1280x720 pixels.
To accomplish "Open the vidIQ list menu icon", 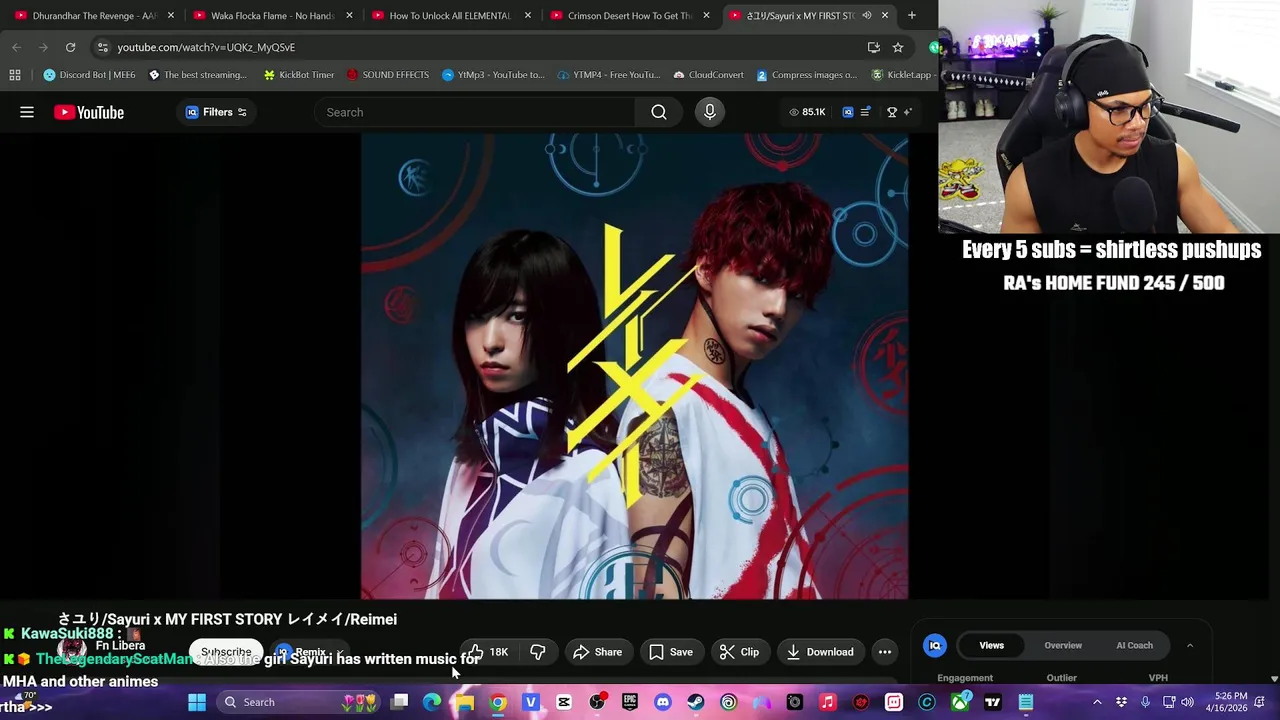I will click(865, 112).
